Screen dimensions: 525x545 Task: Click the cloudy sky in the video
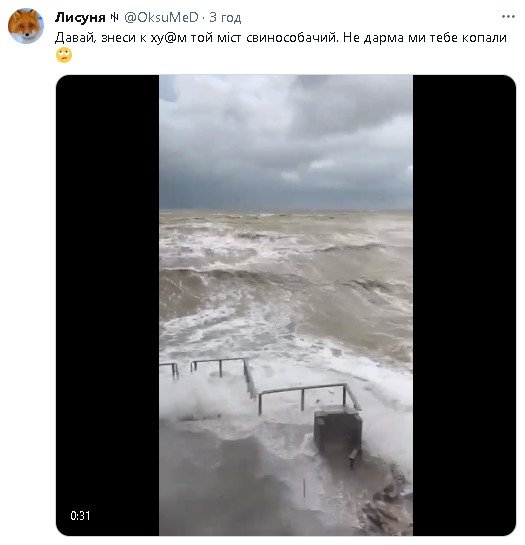point(286,142)
